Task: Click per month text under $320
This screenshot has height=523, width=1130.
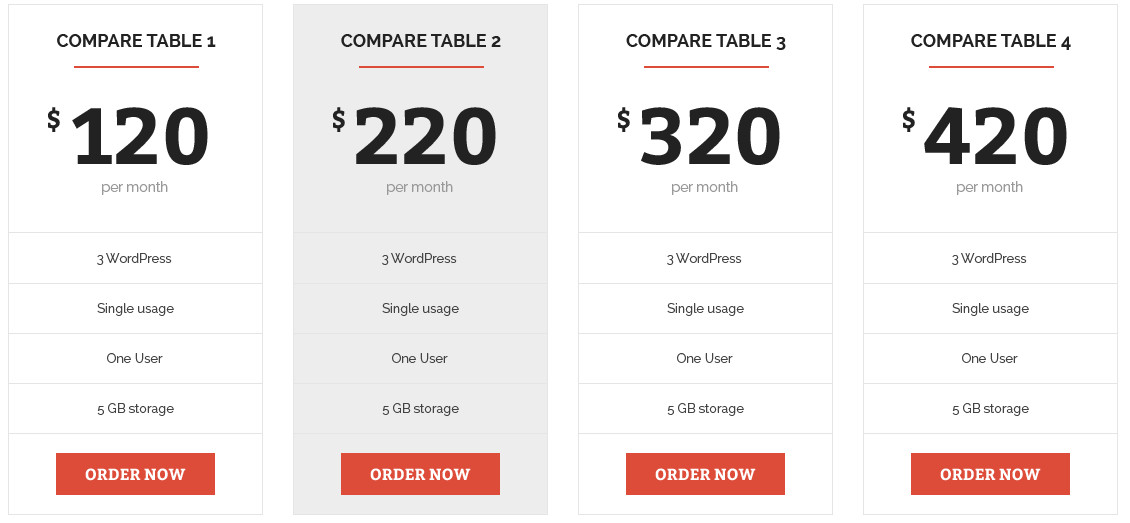Action: click(x=705, y=187)
